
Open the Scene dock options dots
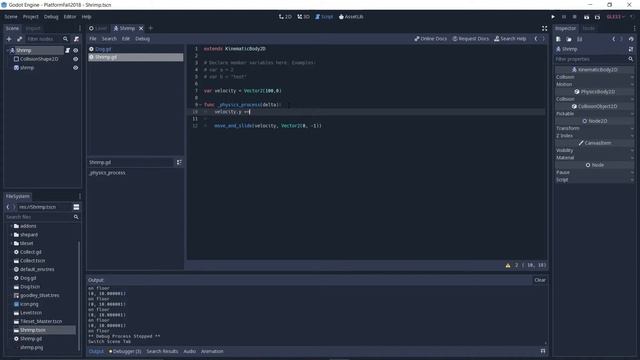pyautogui.click(x=80, y=28)
